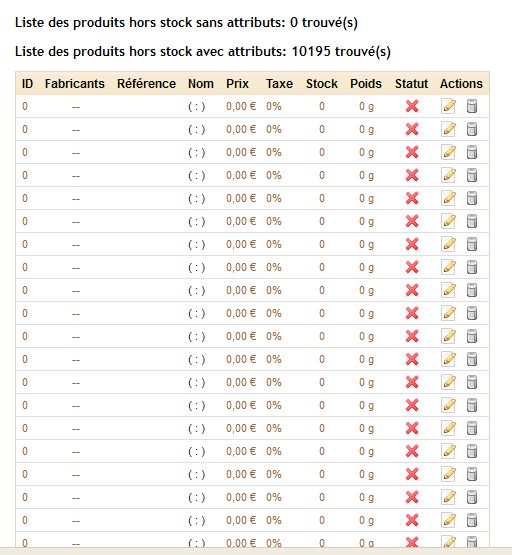Select the heading about products sans attributs
The image size is (512, 555).
click(x=186, y=23)
